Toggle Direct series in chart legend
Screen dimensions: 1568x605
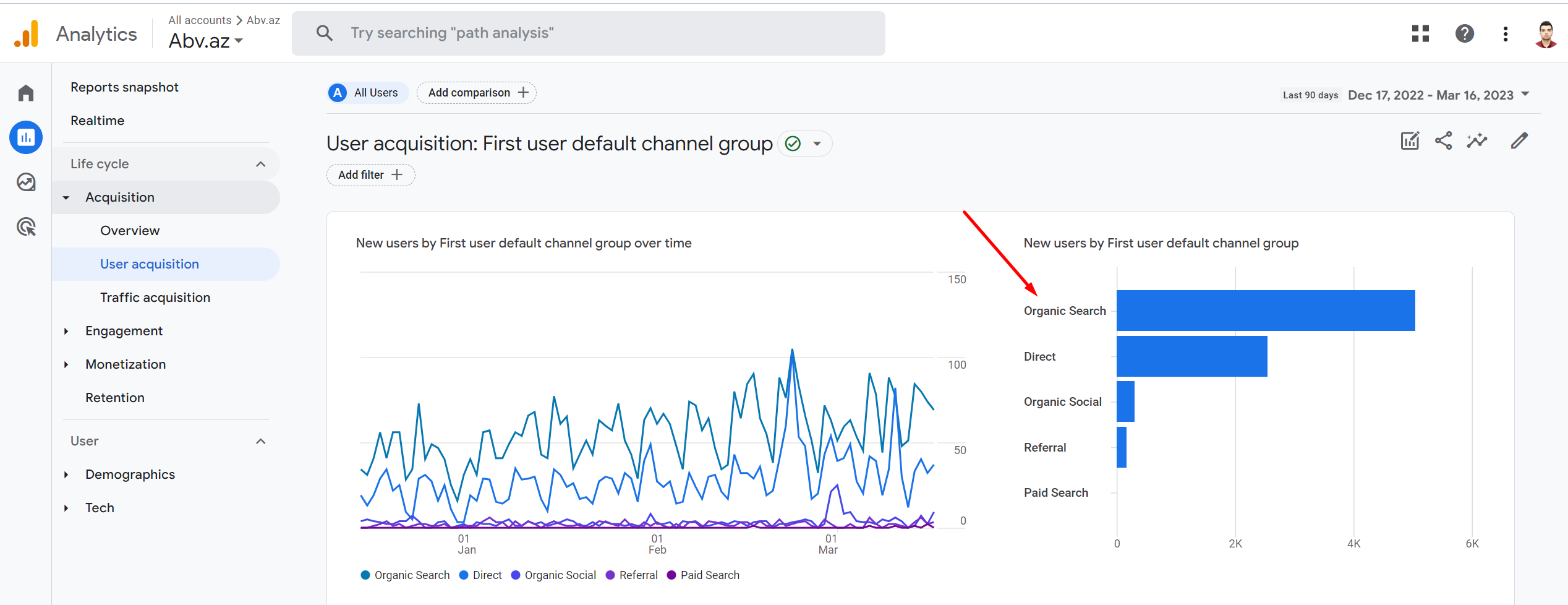click(481, 575)
